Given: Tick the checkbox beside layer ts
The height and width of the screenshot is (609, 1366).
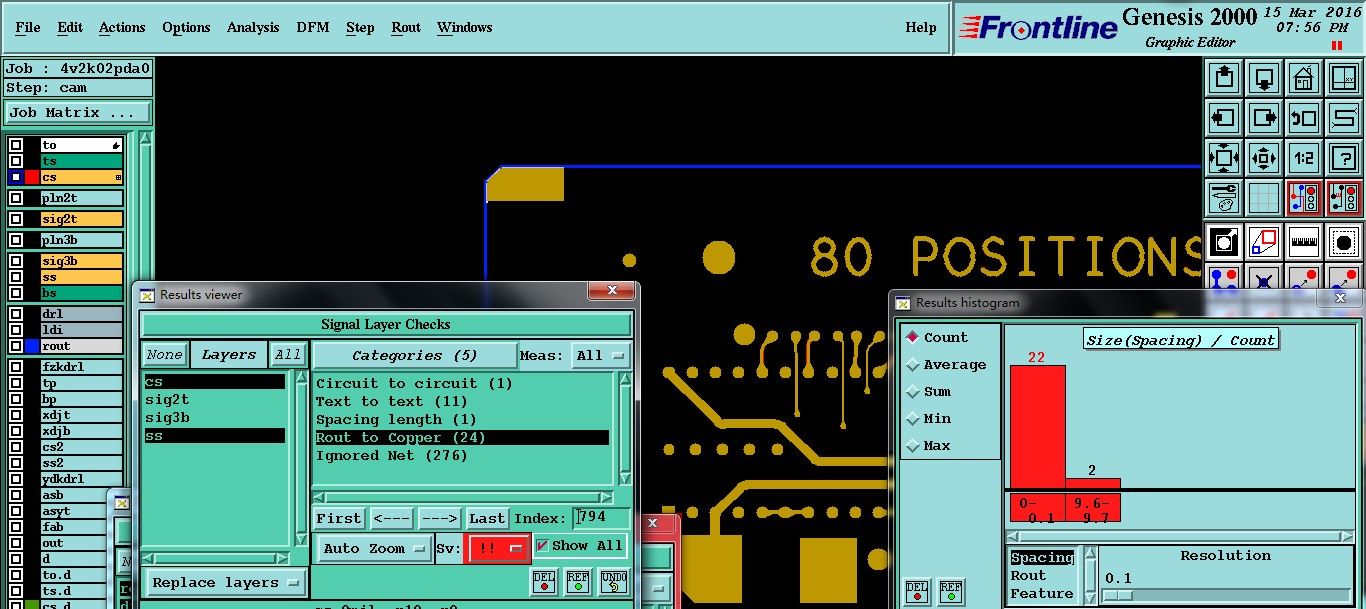Looking at the screenshot, I should [16, 161].
